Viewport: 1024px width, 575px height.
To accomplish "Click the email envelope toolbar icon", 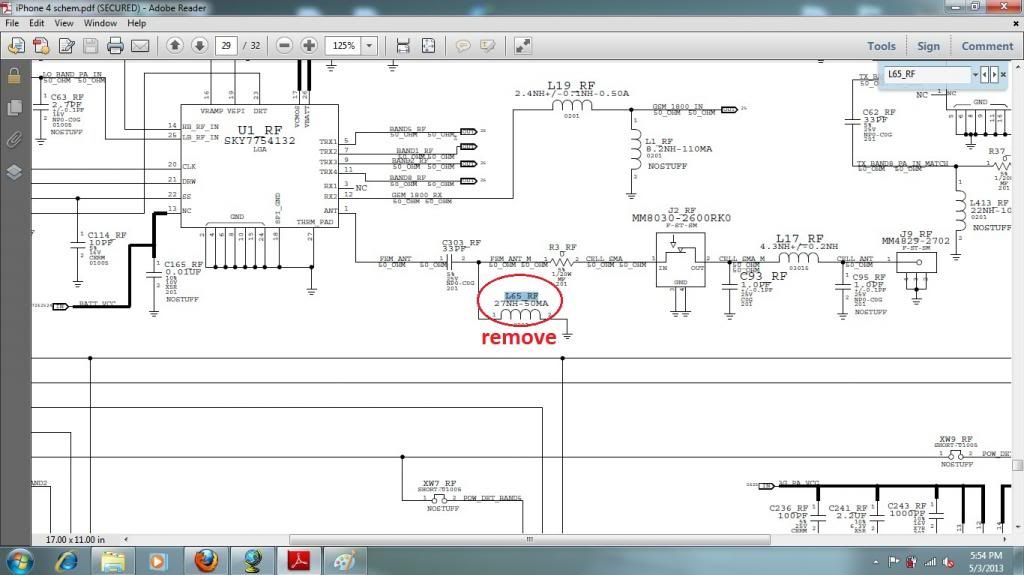I will (140, 46).
